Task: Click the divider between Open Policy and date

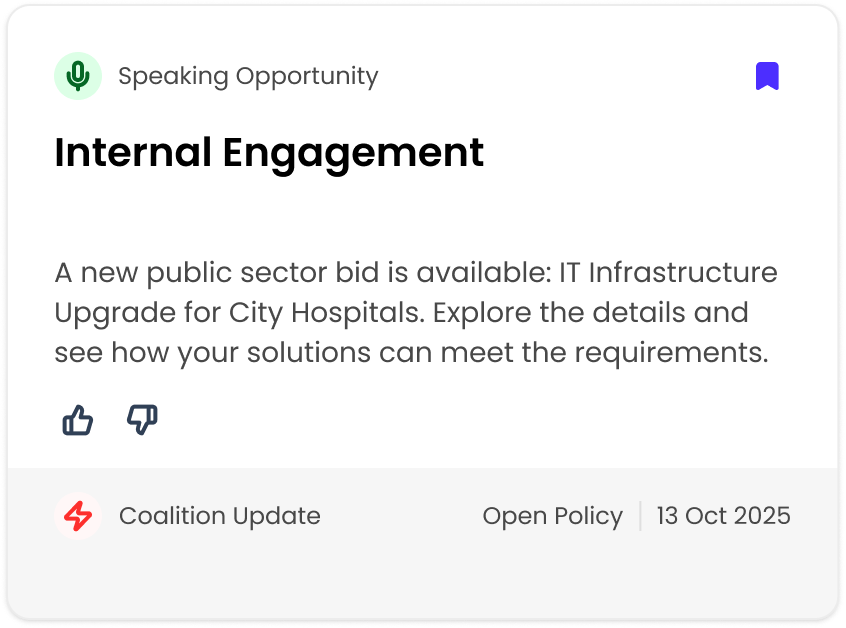Action: pos(640,516)
